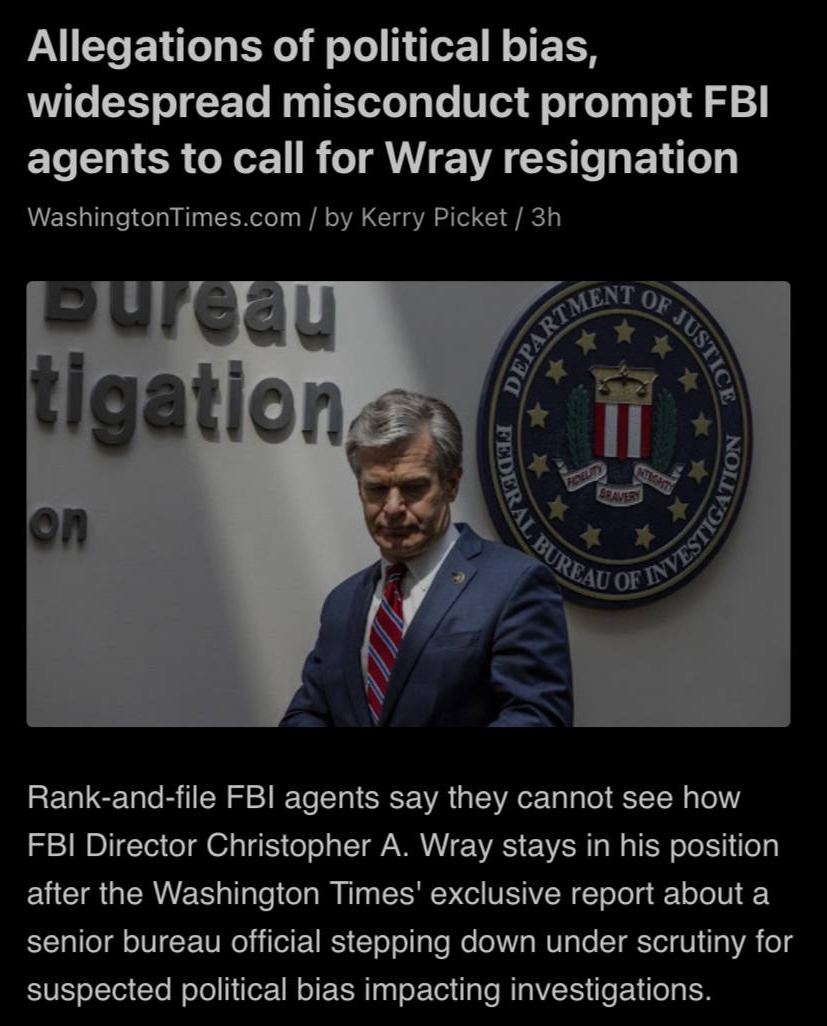Viewport: 827px width, 1026px height.
Task: Click summary line starting "Rank-and-file FBI agents"
Action: [x=383, y=798]
